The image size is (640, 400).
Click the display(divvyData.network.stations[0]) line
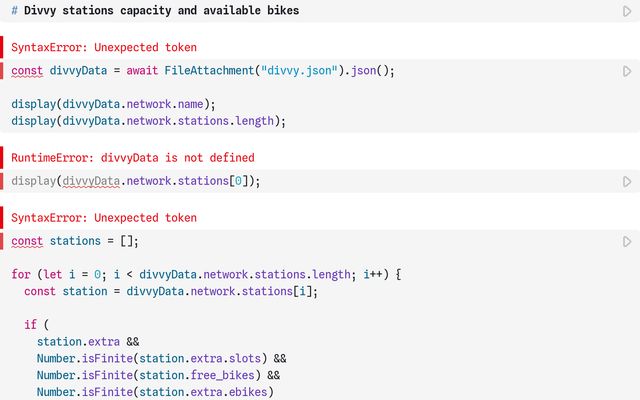[136, 181]
